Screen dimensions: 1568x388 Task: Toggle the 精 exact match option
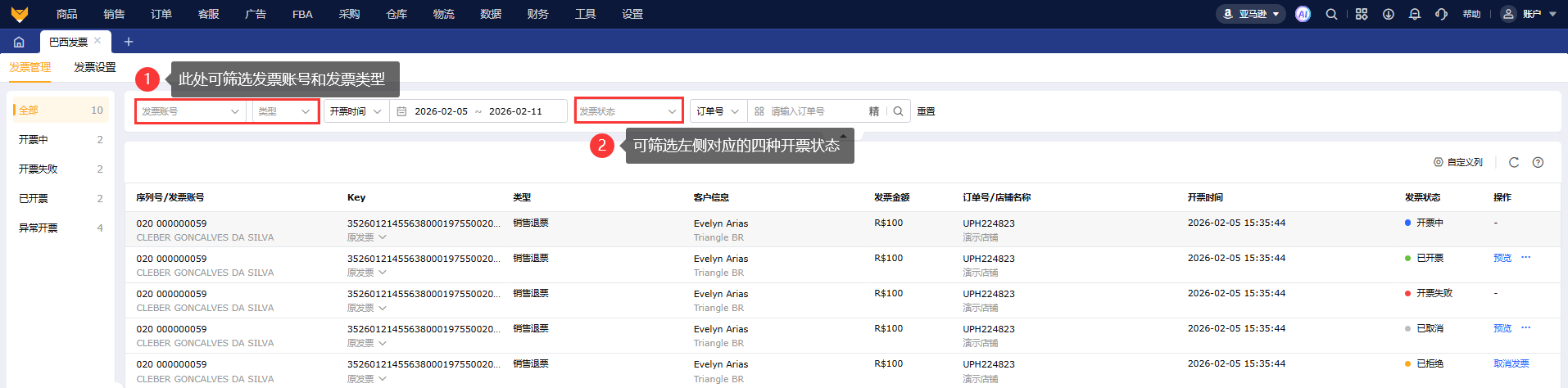874,111
